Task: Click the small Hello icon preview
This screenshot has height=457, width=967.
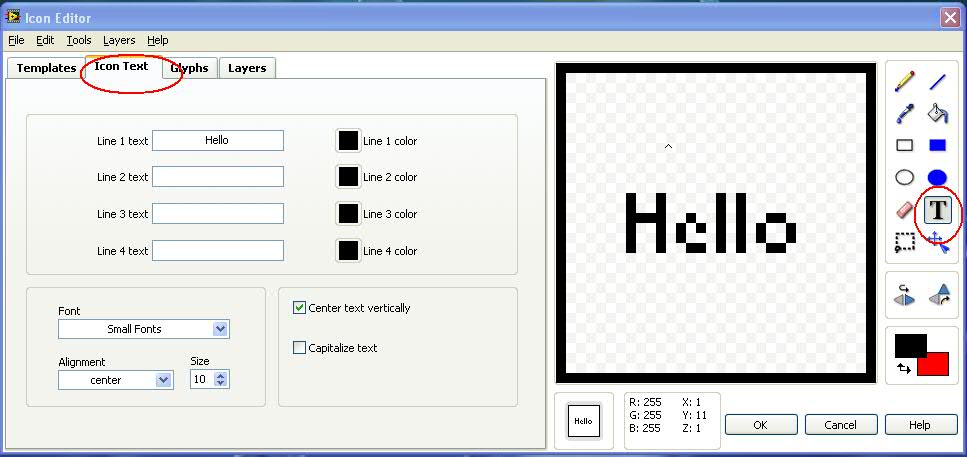Action: tap(583, 421)
